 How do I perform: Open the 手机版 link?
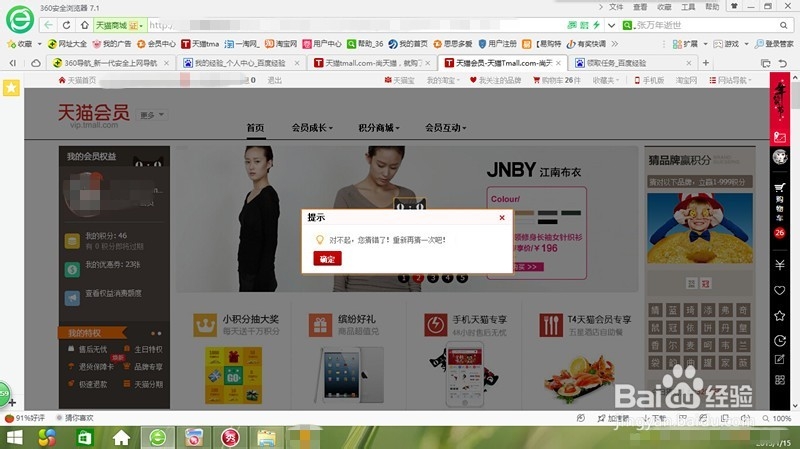pos(649,80)
